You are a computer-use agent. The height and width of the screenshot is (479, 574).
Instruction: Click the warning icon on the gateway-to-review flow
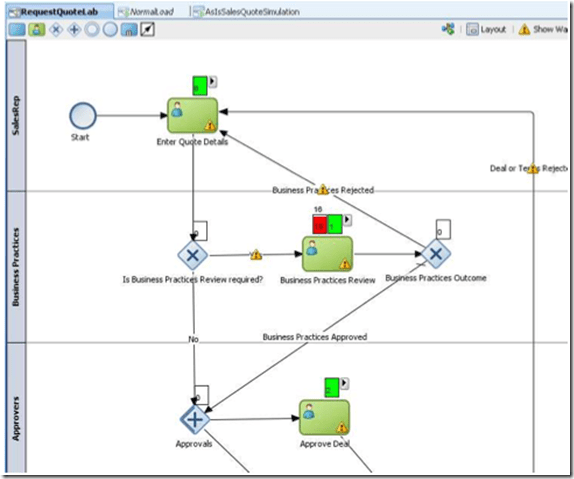(x=256, y=255)
